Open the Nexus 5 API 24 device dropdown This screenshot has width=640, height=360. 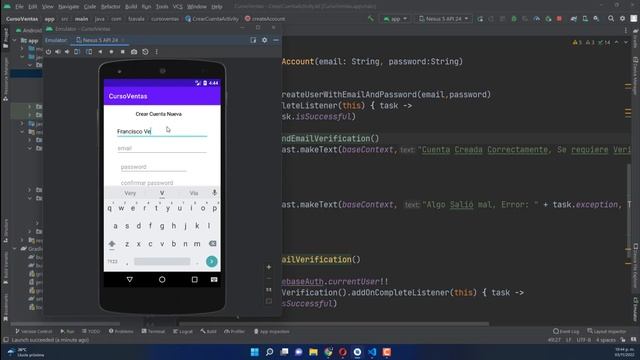coord(444,19)
